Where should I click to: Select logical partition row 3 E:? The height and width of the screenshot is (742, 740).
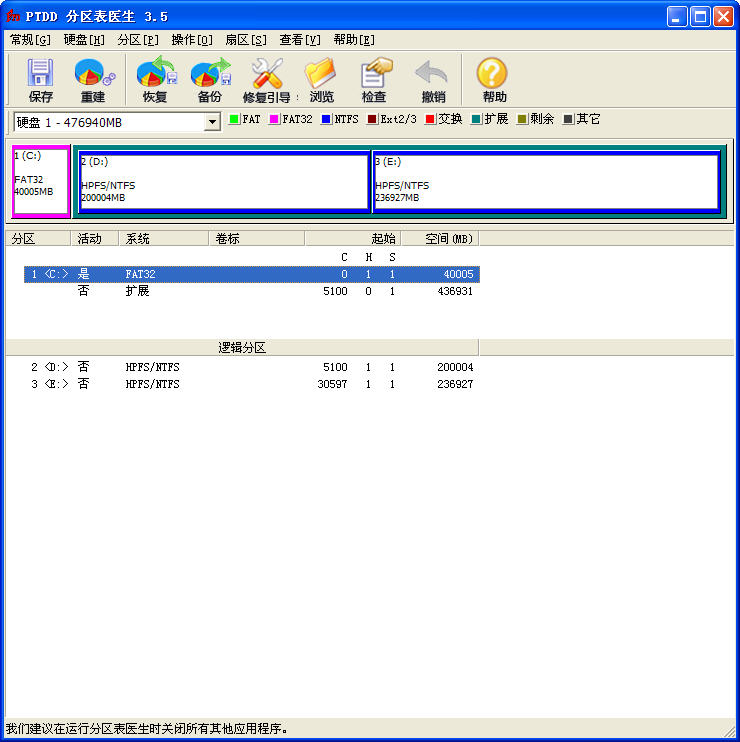tap(250, 384)
